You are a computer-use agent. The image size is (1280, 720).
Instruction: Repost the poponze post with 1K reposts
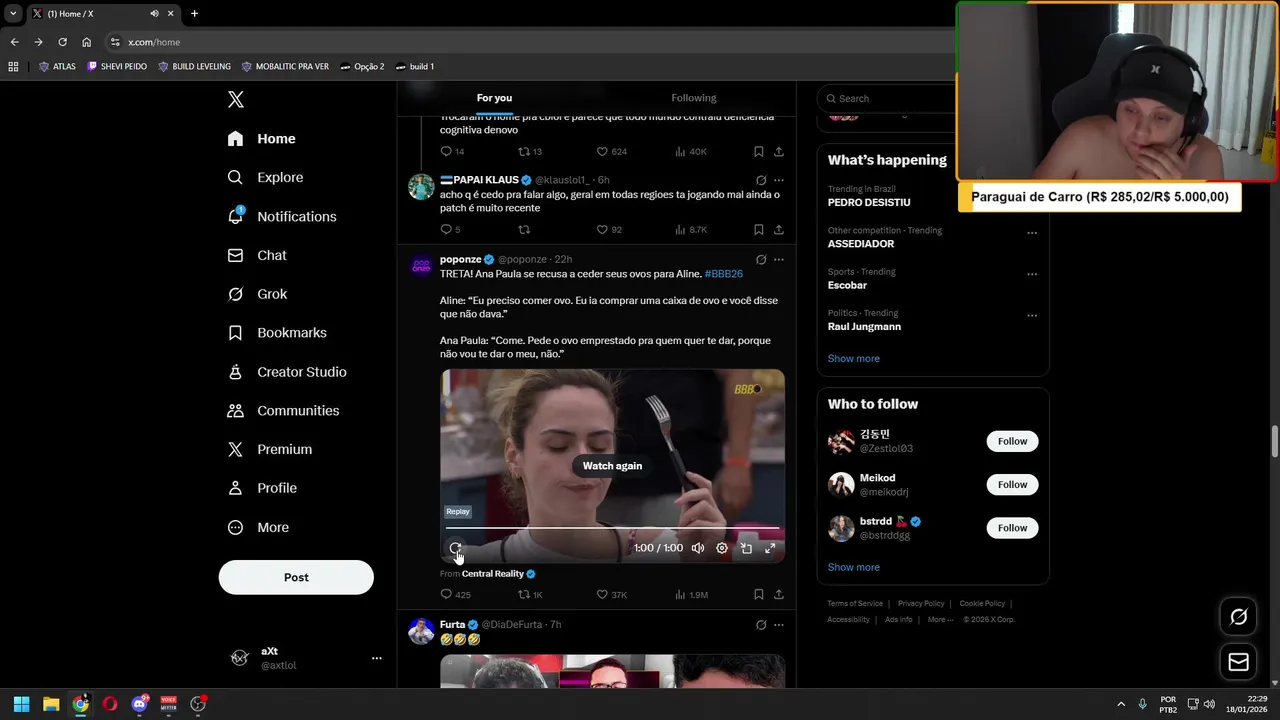coord(530,594)
